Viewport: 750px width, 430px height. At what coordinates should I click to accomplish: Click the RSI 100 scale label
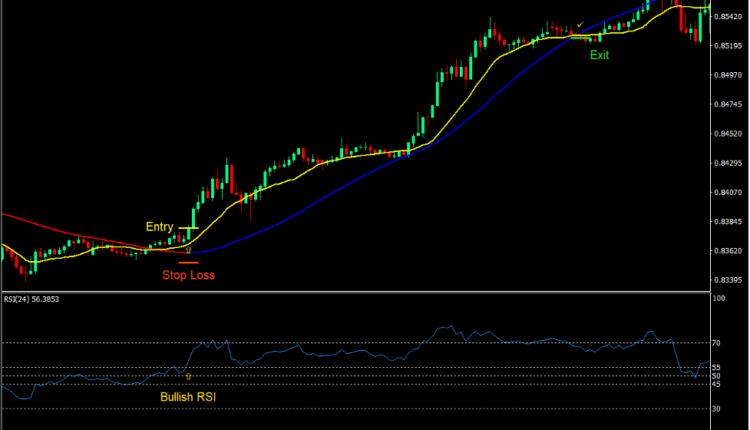[x=719, y=299]
